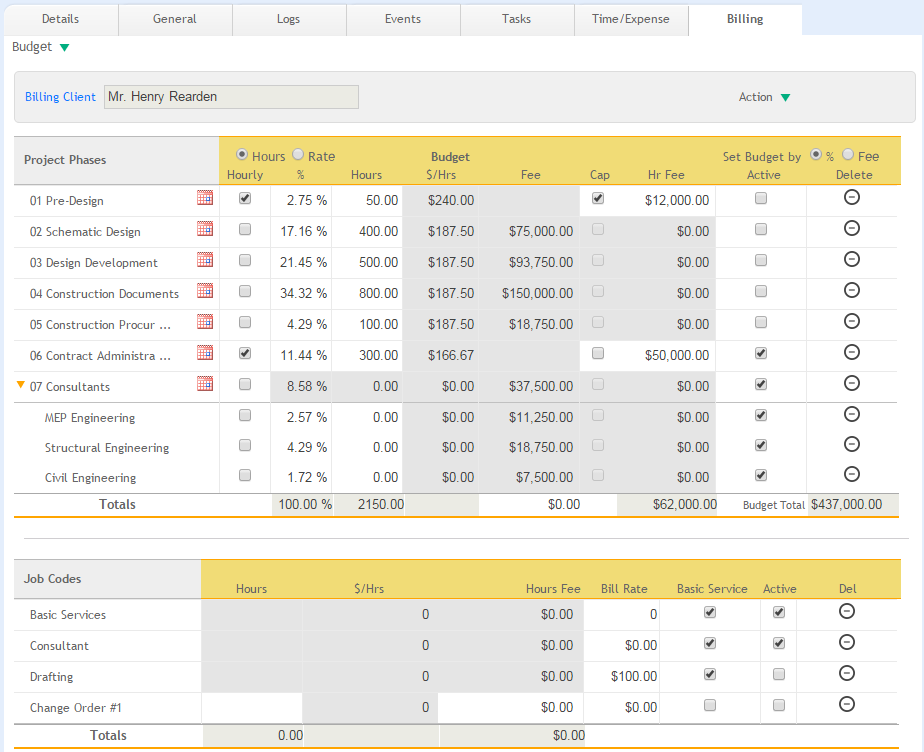The width and height of the screenshot is (924, 752).
Task: Click the MEP Engineering row label
Action: click(90, 418)
